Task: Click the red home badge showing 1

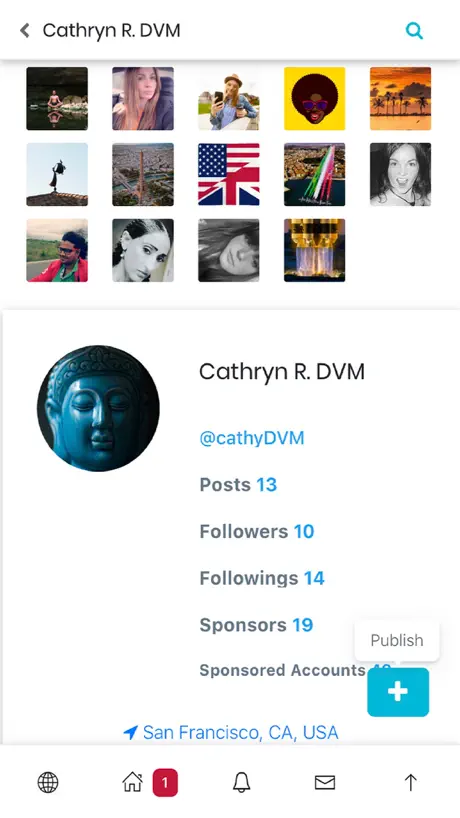Action: pos(165,783)
